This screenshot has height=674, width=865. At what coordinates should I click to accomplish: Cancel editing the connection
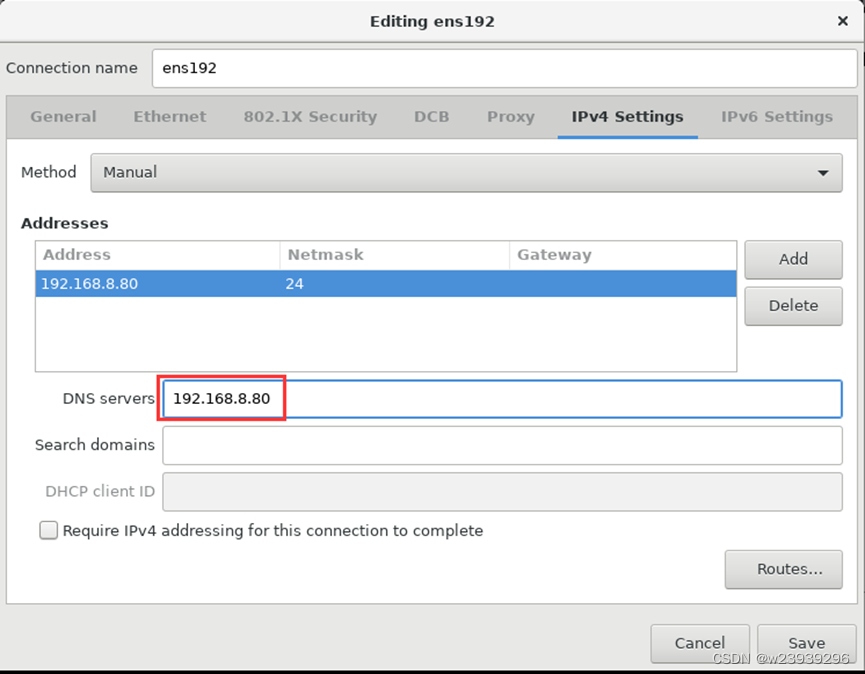click(700, 643)
